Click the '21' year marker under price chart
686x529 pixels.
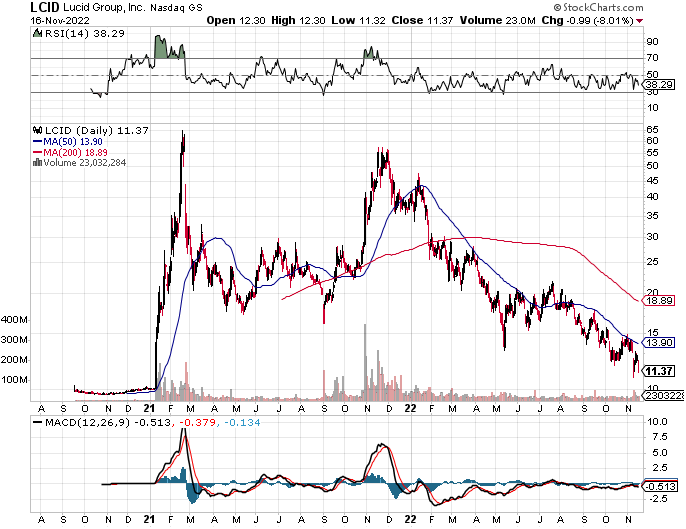click(149, 409)
